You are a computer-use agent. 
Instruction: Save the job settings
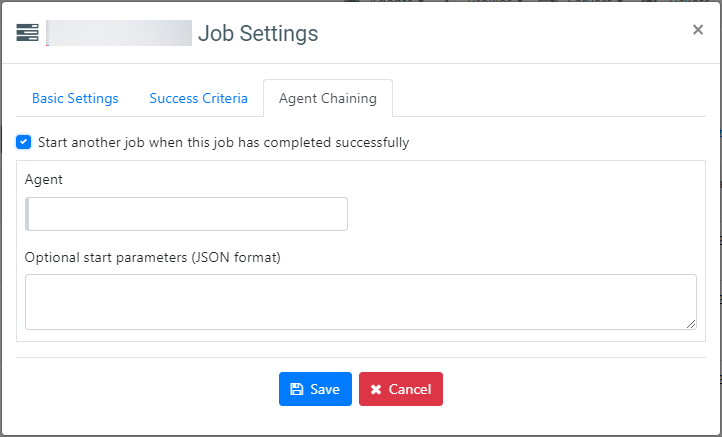coord(315,389)
